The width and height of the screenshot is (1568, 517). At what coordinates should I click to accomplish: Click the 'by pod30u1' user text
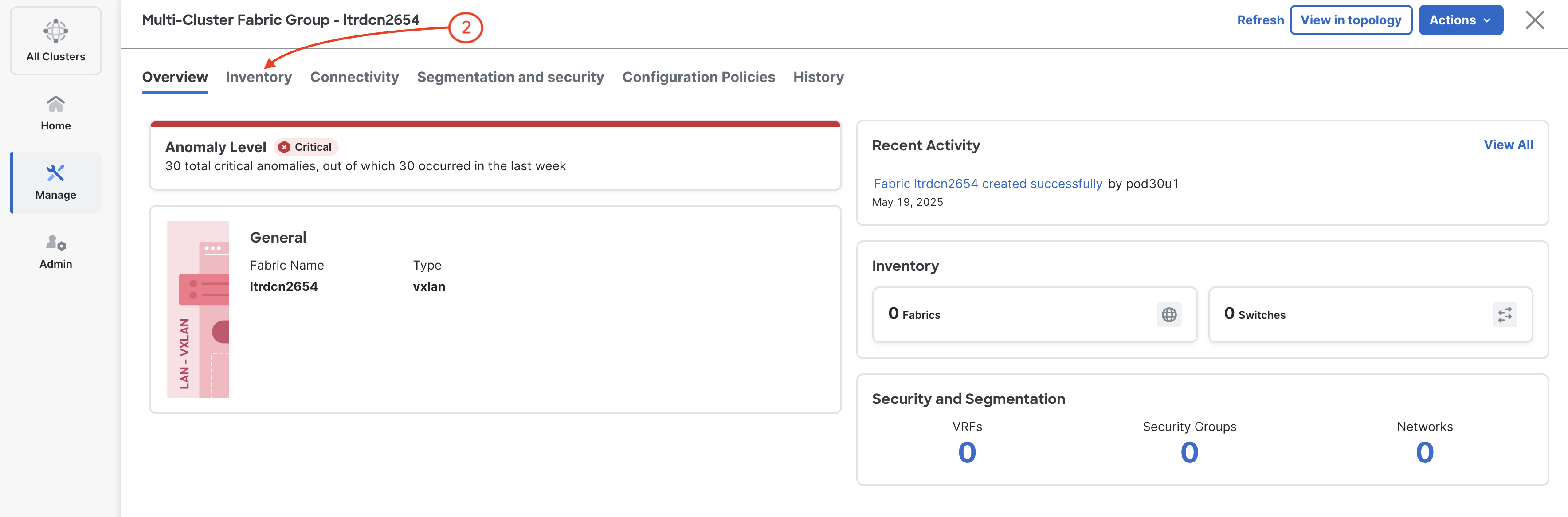(1143, 184)
